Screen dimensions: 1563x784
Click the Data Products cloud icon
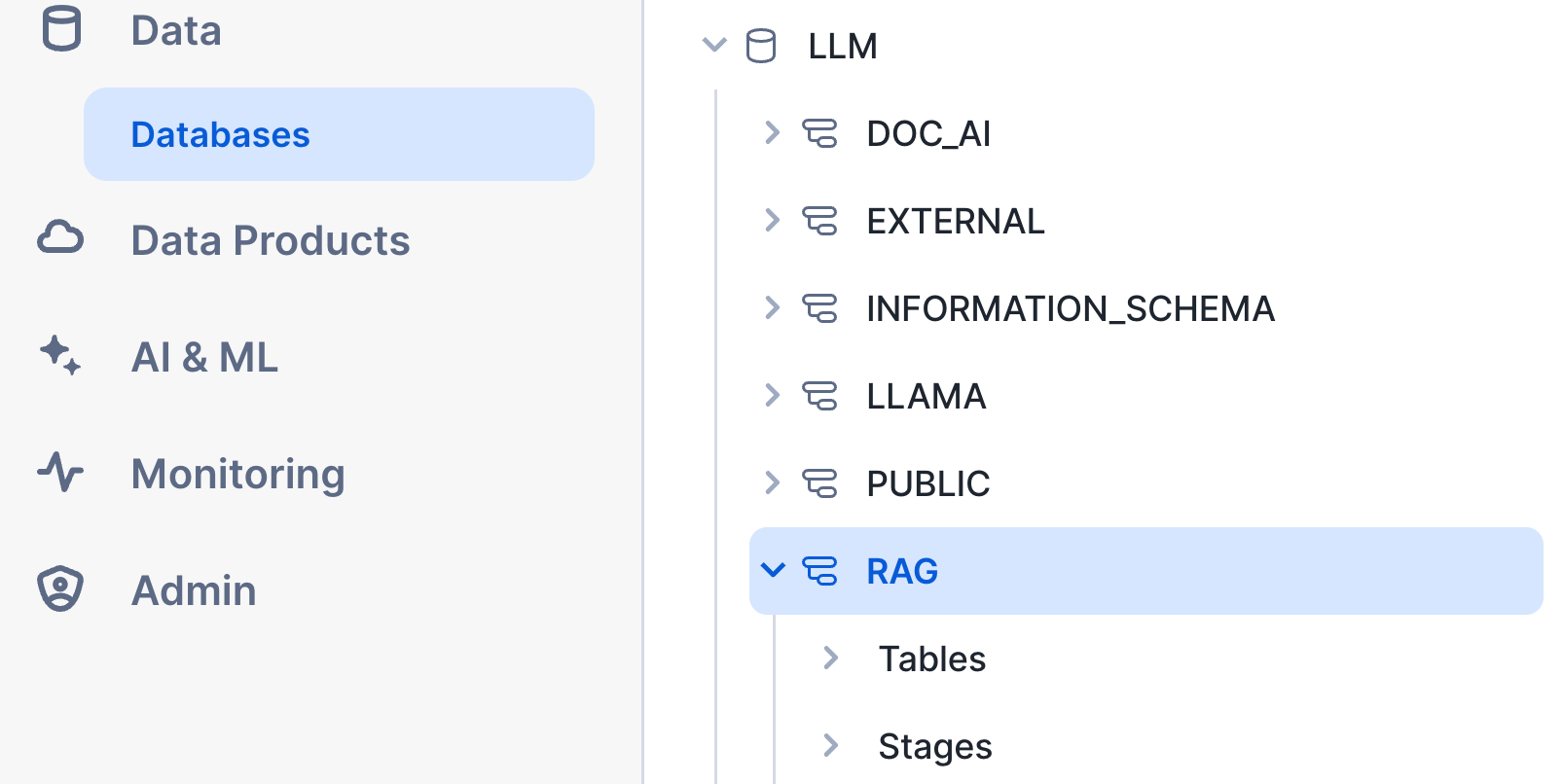coord(60,238)
